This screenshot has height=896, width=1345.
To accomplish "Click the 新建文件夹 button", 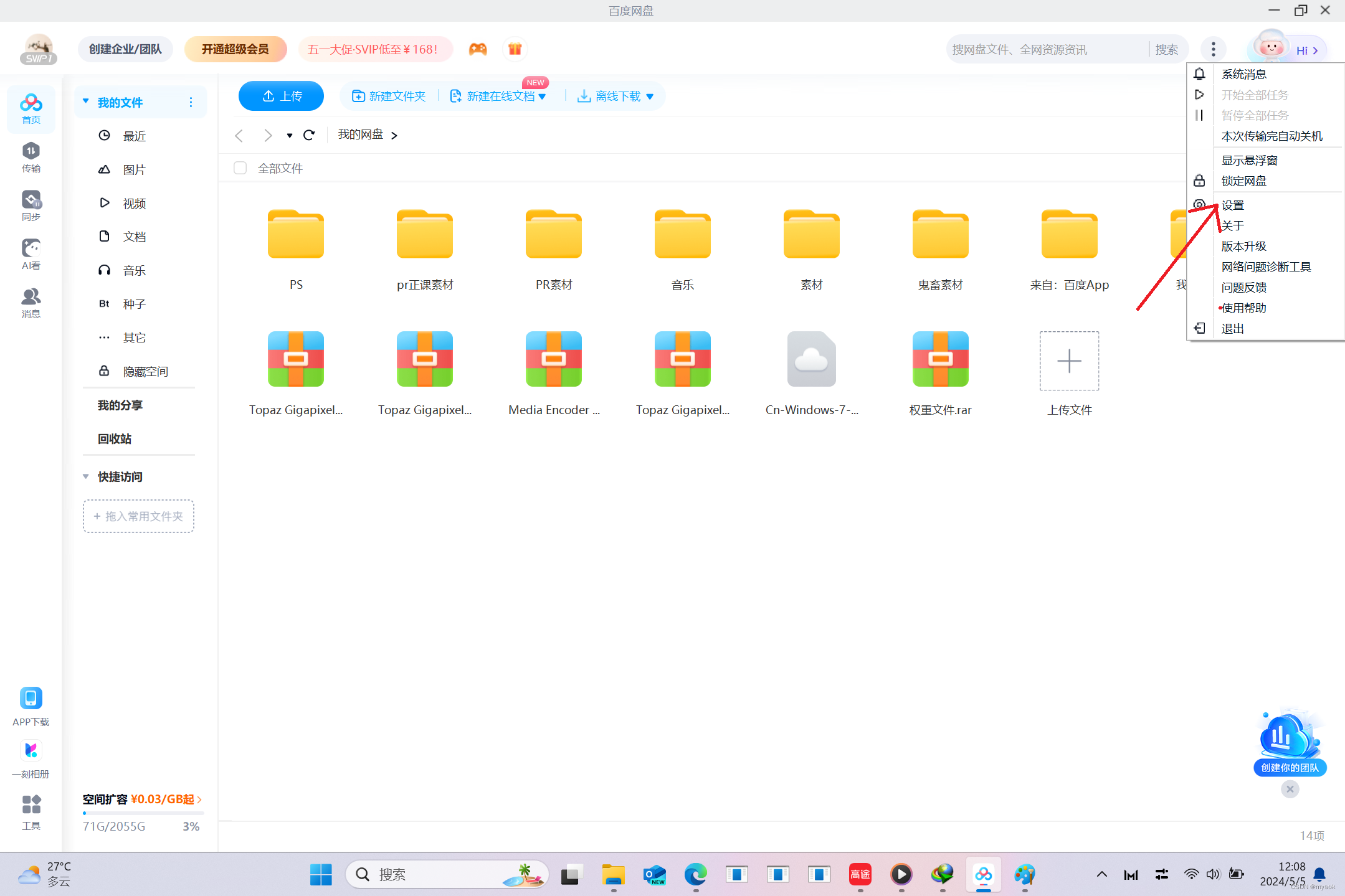I will point(389,96).
